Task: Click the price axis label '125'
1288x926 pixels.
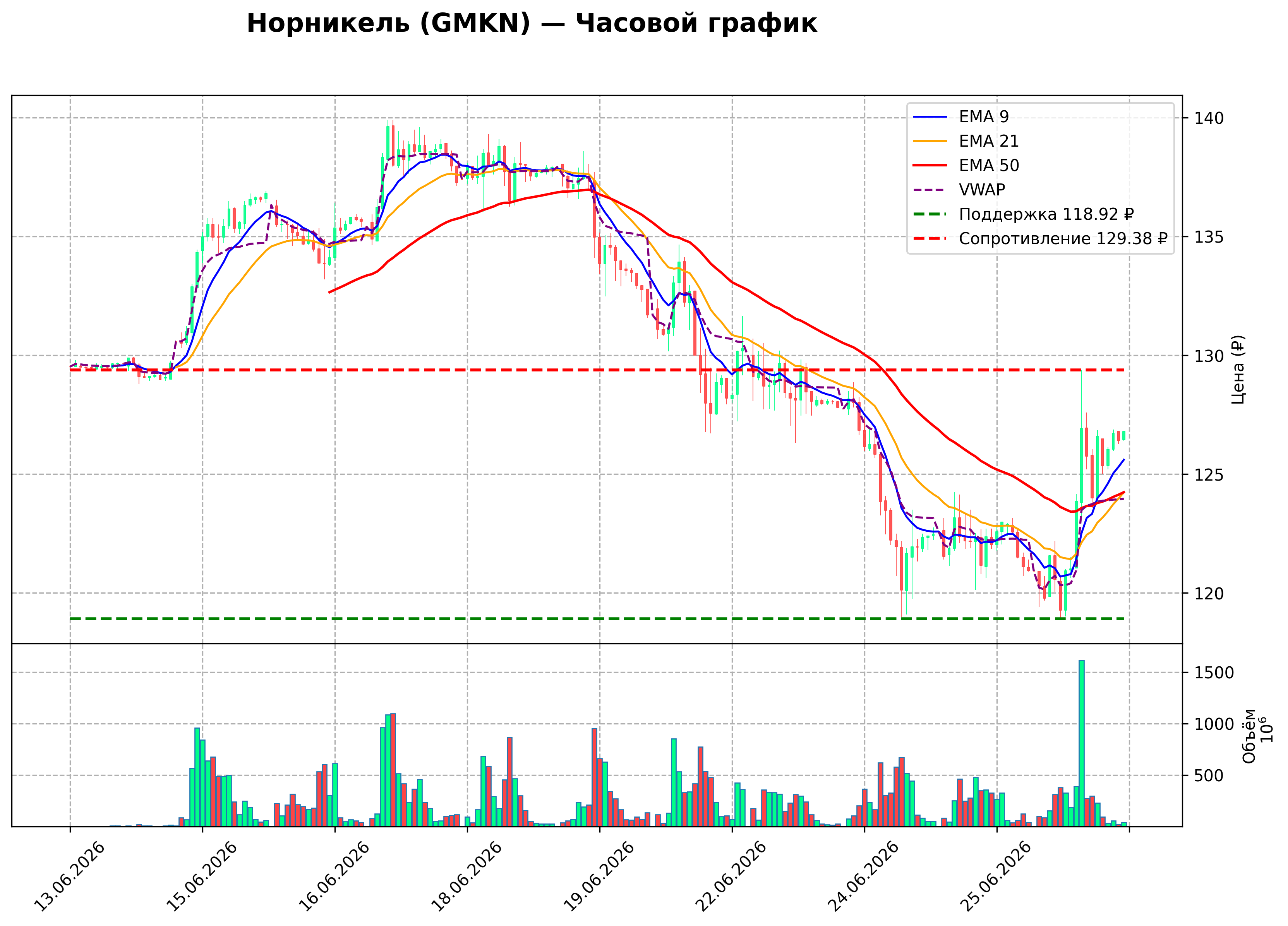Action: 1209,475
